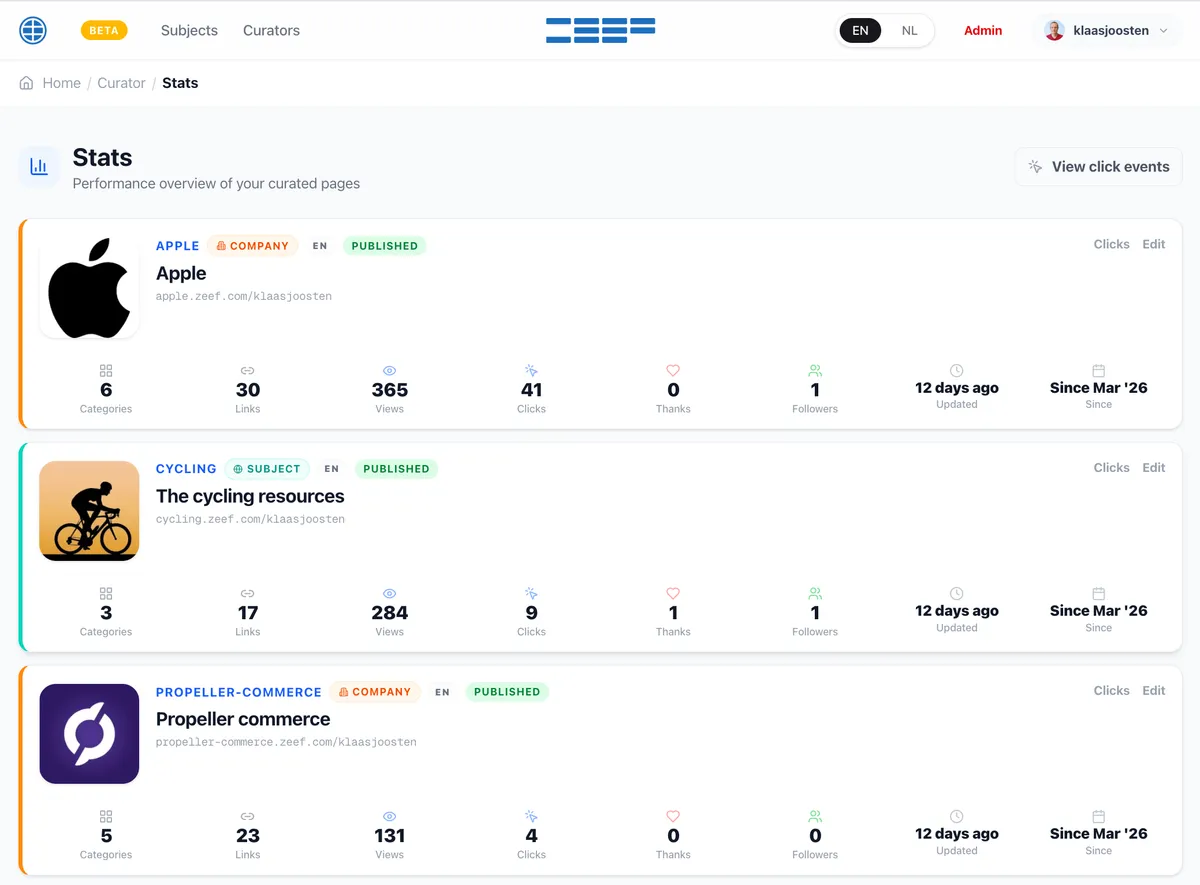Edit the Propeller commerce page
This screenshot has height=885, width=1200.
(x=1154, y=690)
